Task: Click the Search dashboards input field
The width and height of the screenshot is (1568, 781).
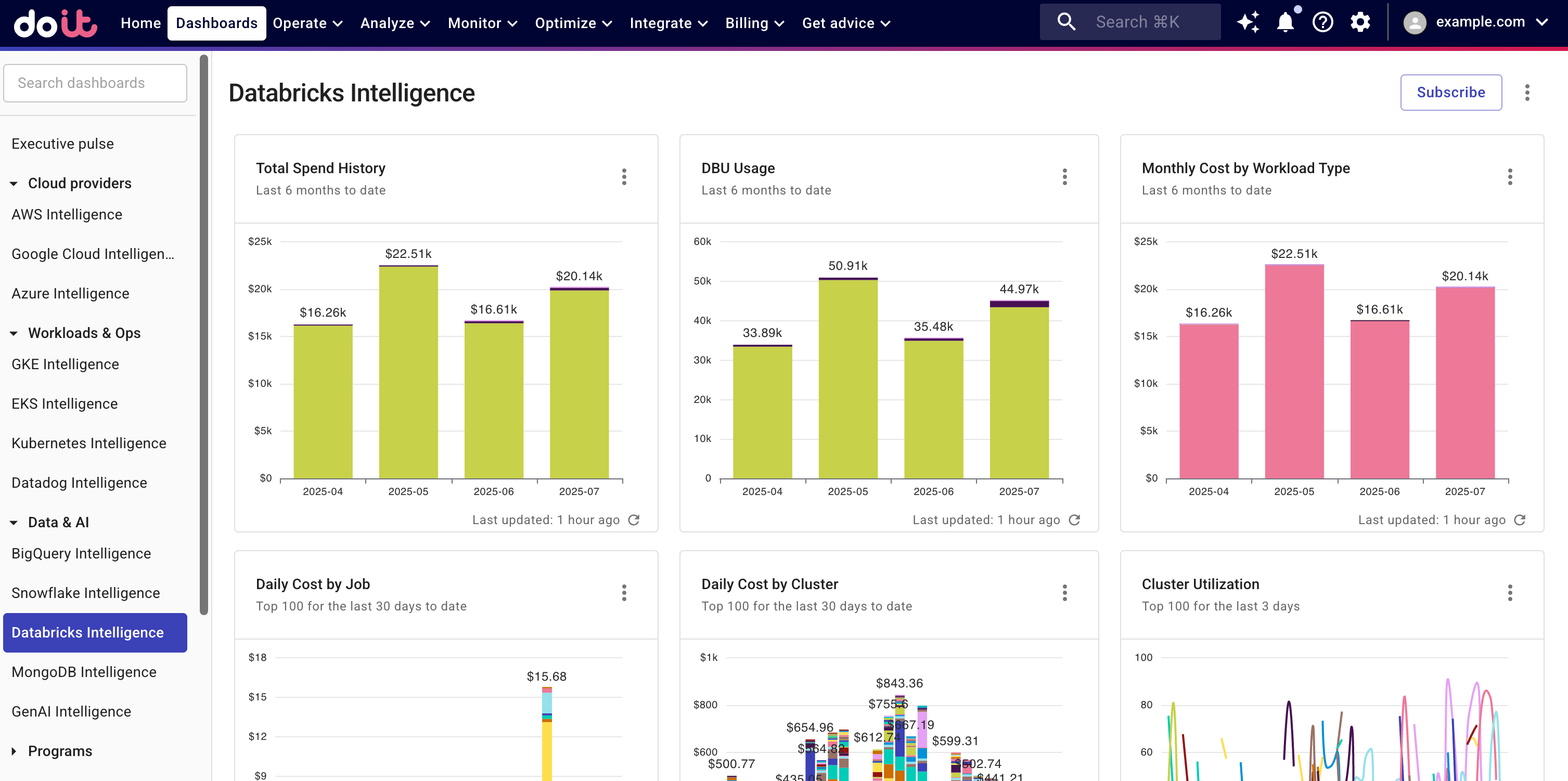Action: point(95,83)
